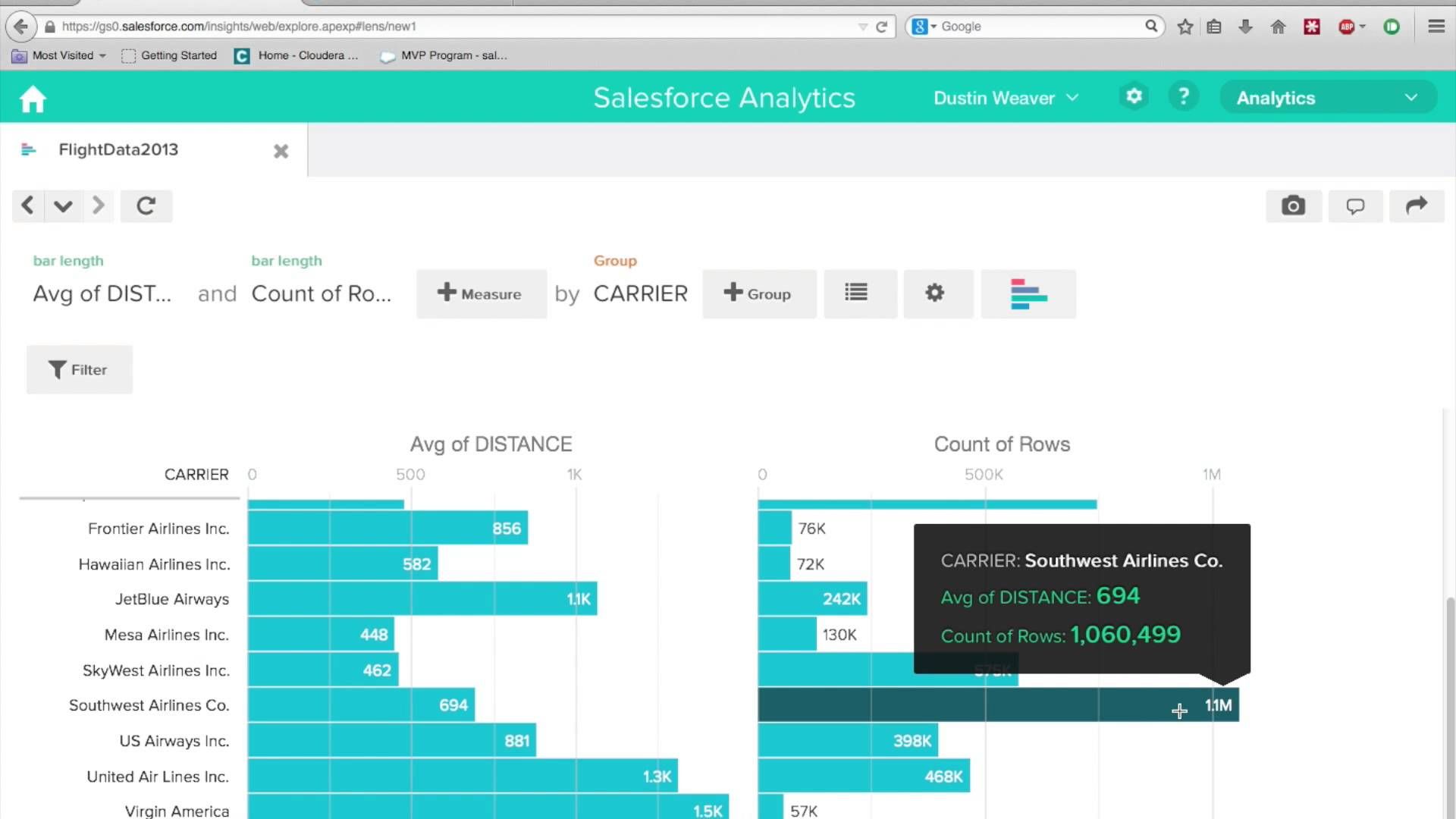The image size is (1456, 819).
Task: Add a grouping with +Group button
Action: click(x=759, y=293)
